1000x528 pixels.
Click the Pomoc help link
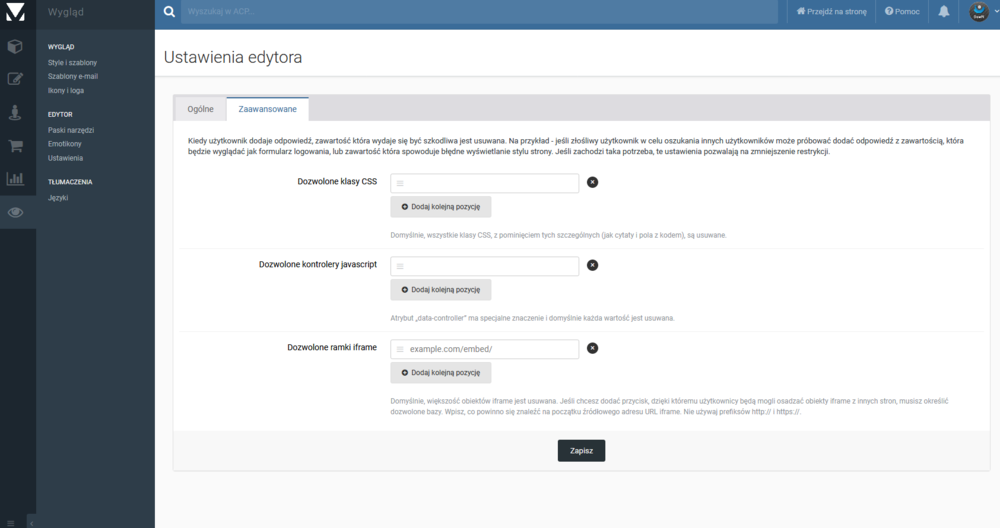(902, 12)
